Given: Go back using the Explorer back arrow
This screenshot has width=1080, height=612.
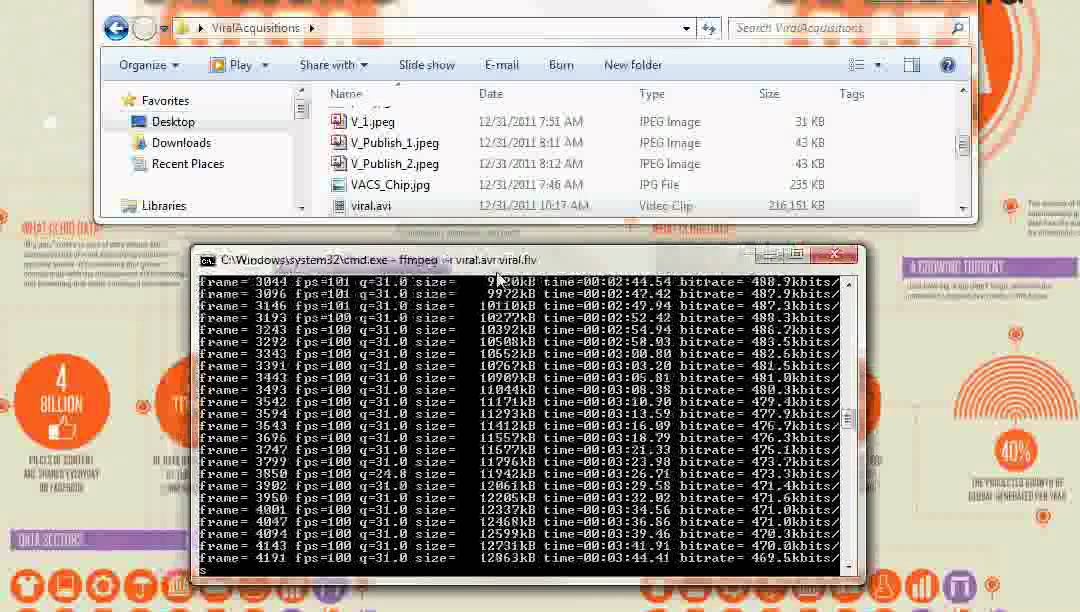Looking at the screenshot, I should coord(116,28).
